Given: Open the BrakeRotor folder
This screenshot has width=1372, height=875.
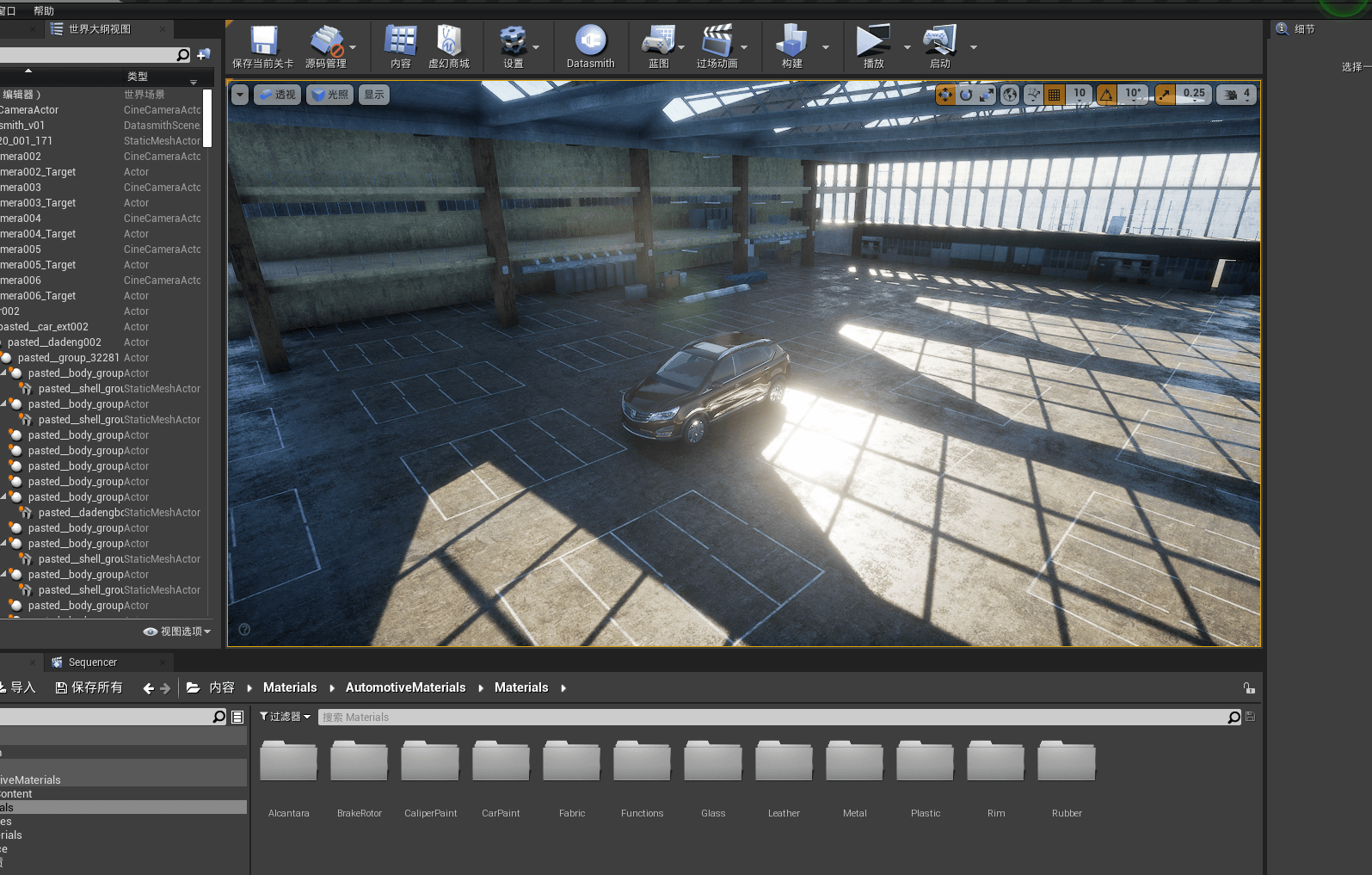Looking at the screenshot, I should (x=359, y=777).
